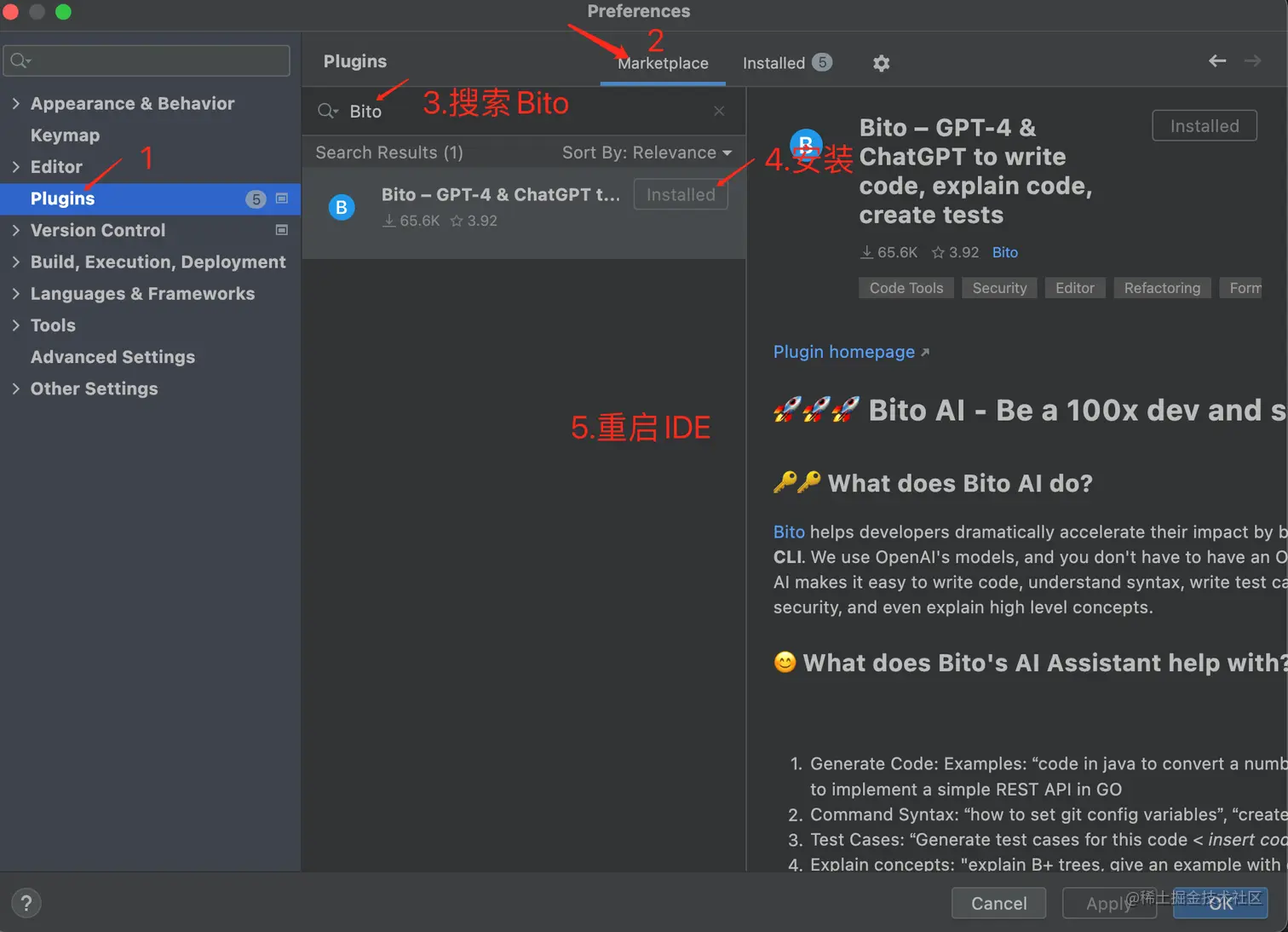Expand Appearance & Behavior settings
This screenshot has height=932, width=1288.
15,103
